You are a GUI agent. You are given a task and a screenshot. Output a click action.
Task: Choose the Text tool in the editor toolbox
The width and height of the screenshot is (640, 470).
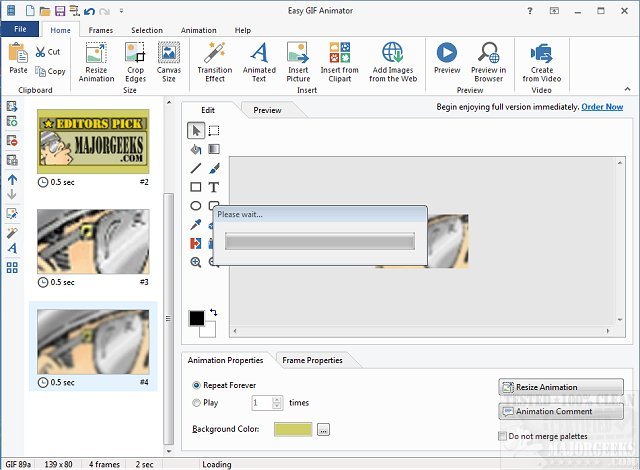[213, 187]
